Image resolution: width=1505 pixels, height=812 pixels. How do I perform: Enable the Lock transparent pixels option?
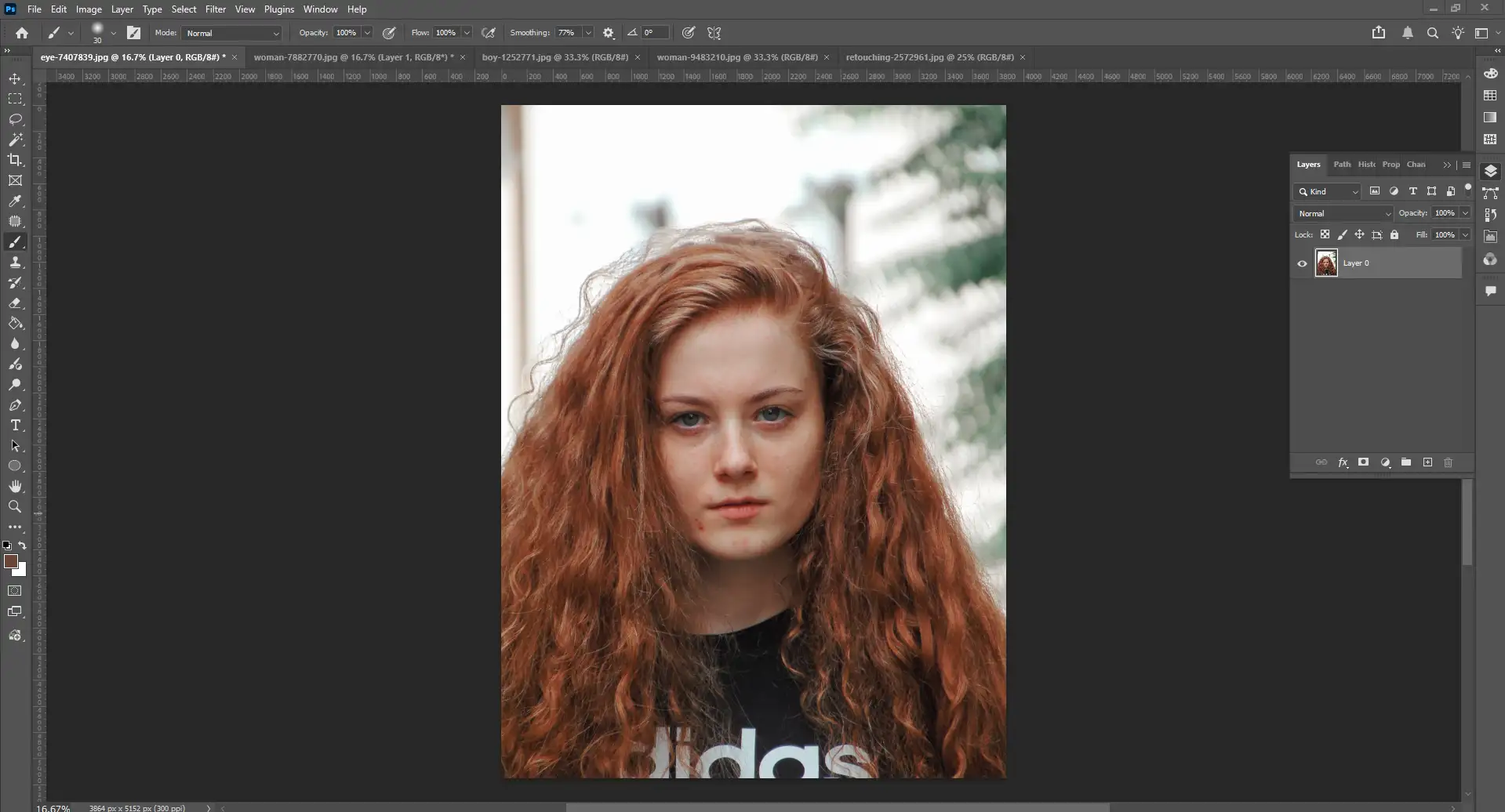coord(1325,234)
